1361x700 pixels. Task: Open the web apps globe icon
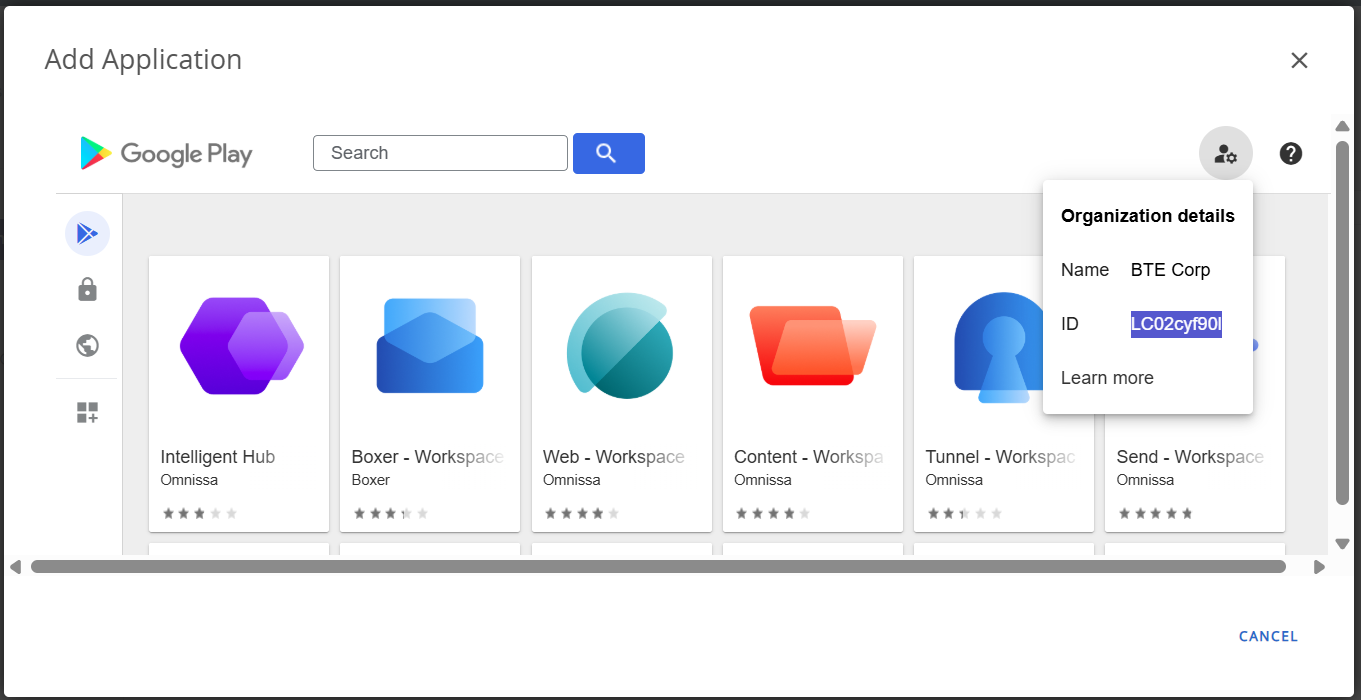point(87,346)
